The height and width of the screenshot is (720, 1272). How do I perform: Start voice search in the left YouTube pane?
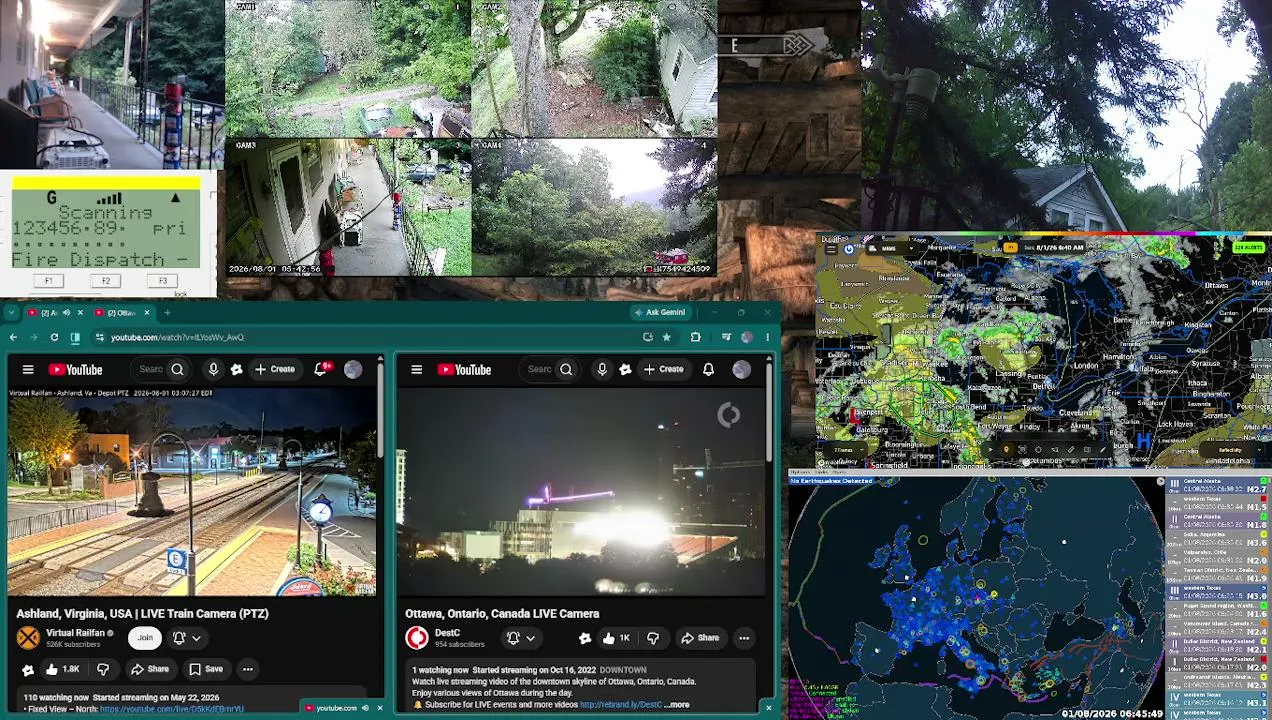[213, 370]
